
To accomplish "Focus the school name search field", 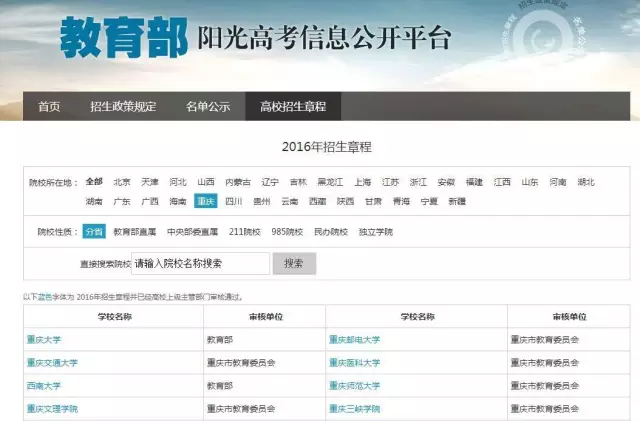I will point(200,263).
